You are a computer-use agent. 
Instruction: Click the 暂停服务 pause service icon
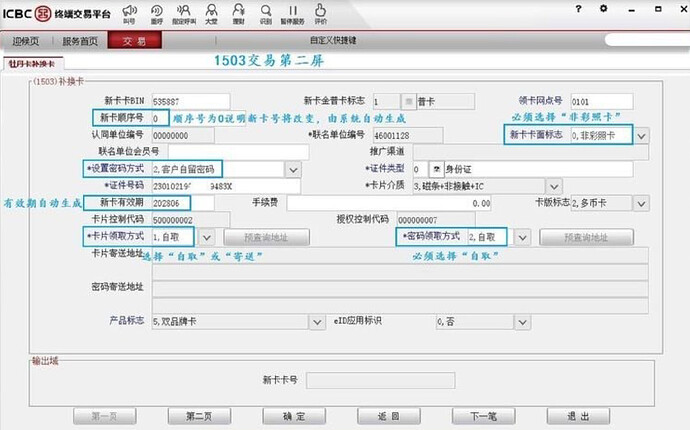pyautogui.click(x=293, y=14)
